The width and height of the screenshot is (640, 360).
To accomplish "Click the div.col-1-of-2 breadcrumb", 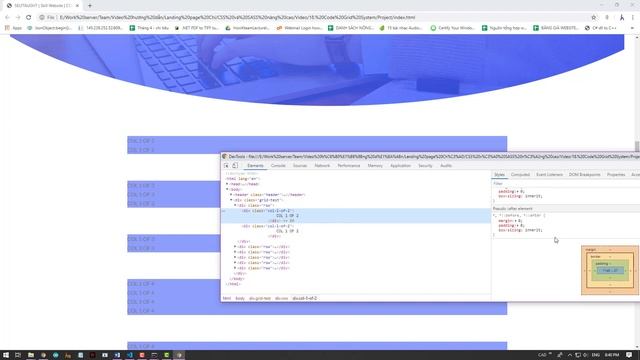I will 305,298.
